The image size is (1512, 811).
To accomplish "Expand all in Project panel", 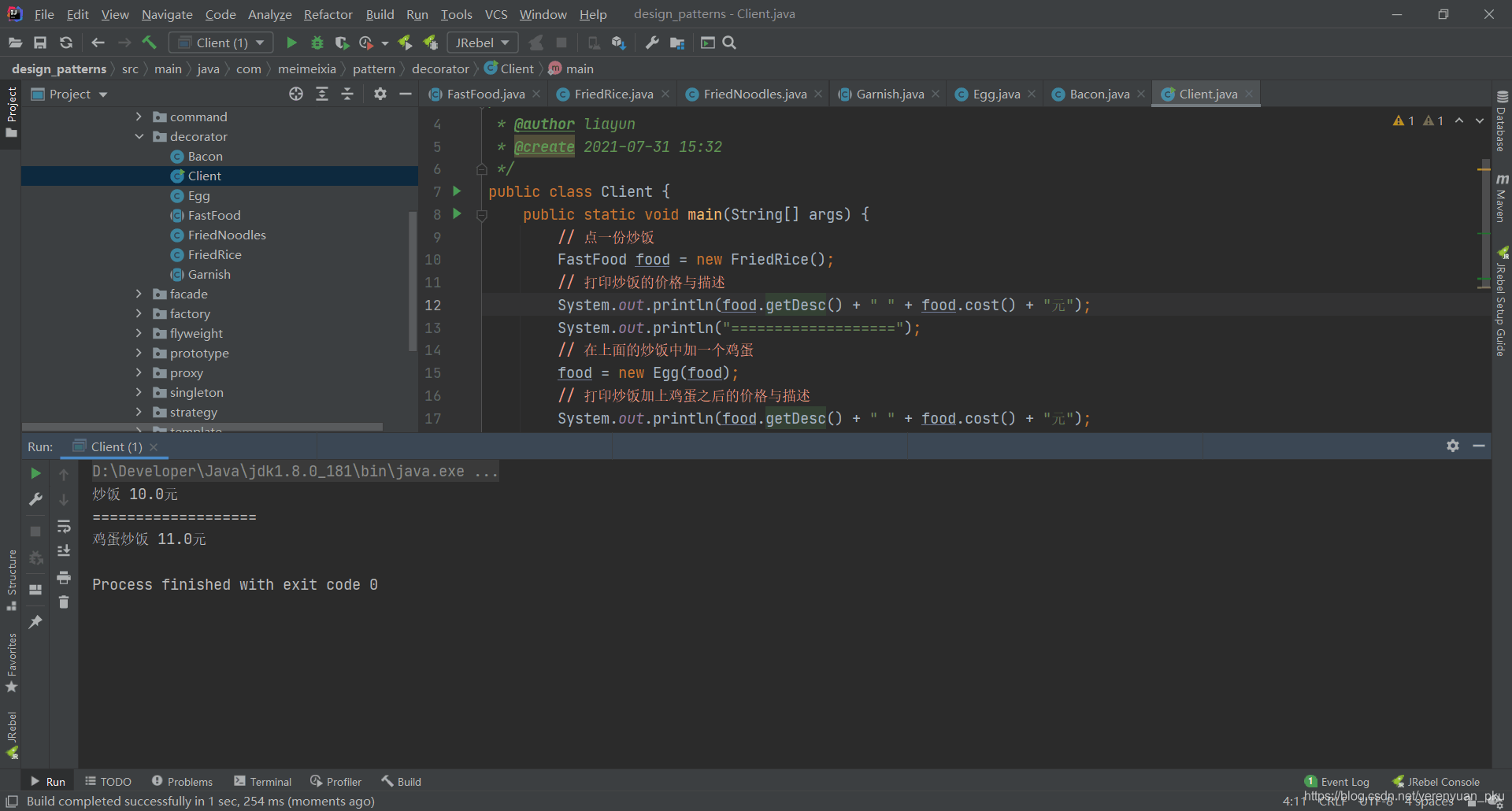I will (x=322, y=94).
